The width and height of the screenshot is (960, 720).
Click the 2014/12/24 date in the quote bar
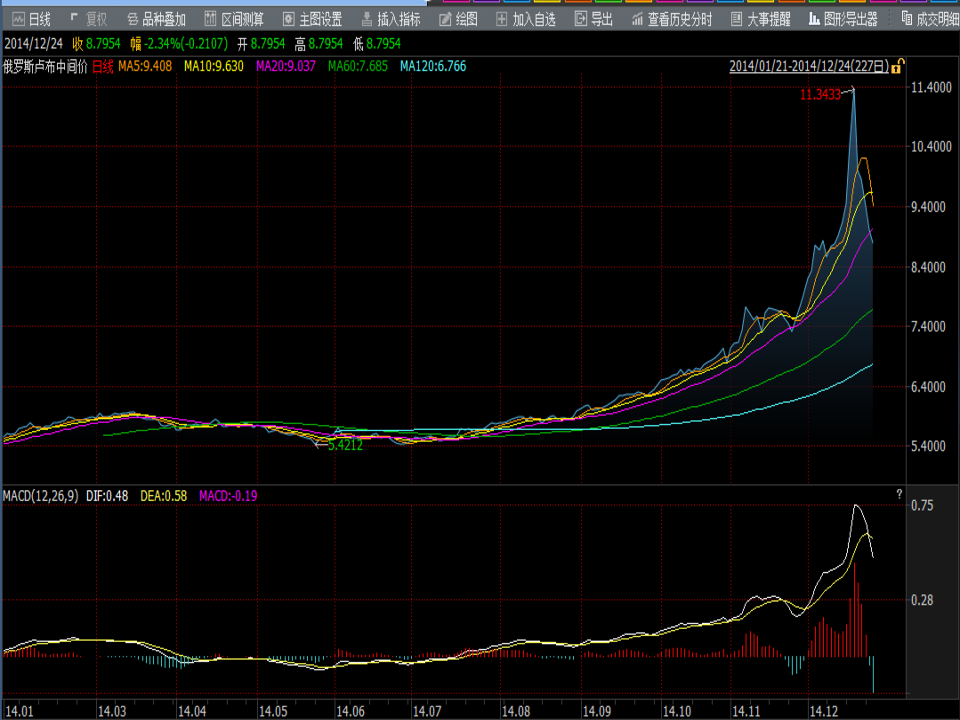34,44
